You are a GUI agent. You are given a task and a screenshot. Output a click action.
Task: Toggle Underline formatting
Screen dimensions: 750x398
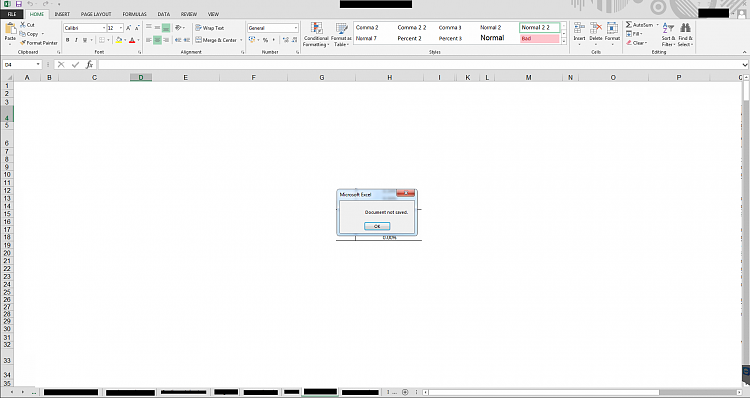click(85, 40)
